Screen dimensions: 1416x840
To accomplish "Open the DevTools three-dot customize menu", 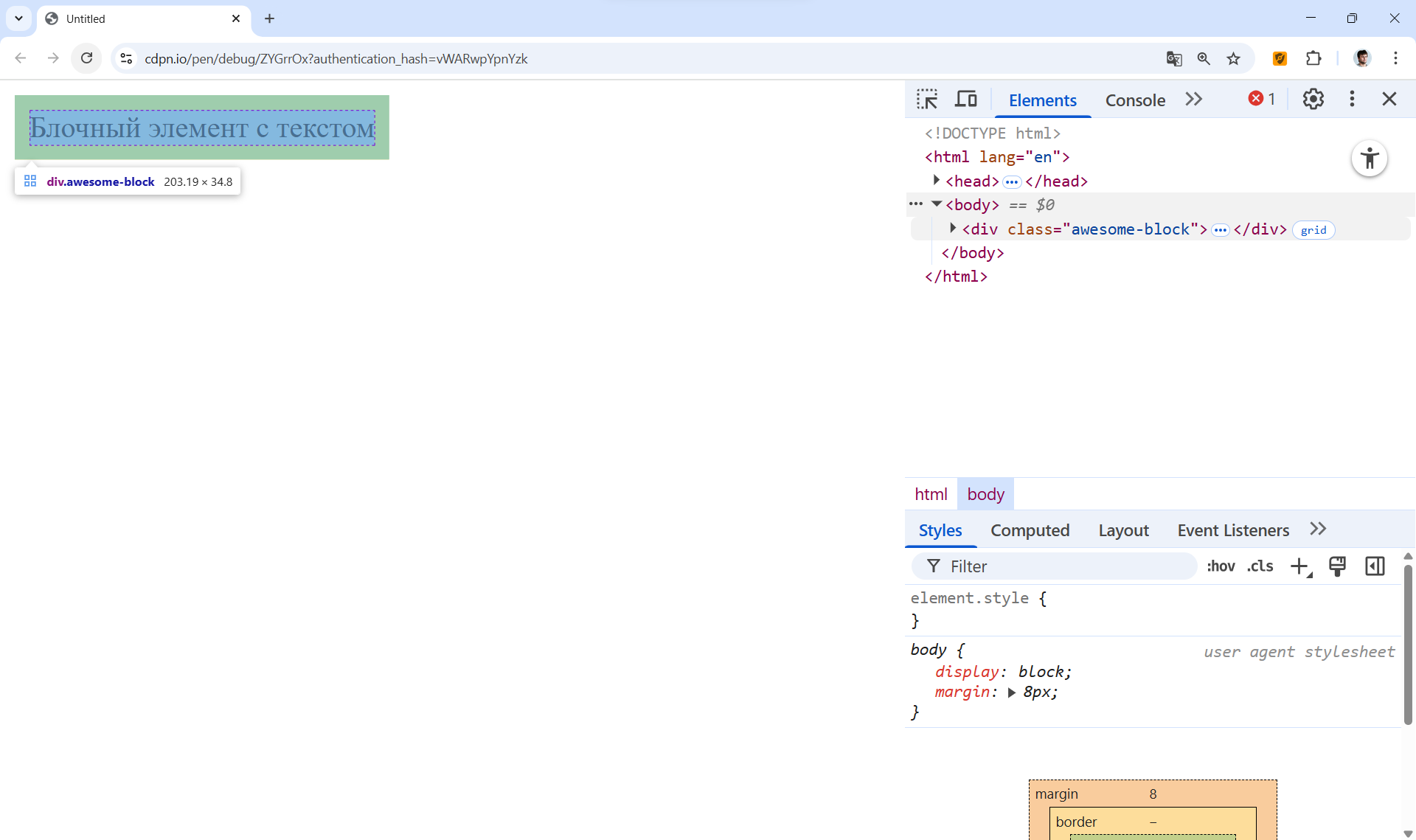I will click(1351, 99).
